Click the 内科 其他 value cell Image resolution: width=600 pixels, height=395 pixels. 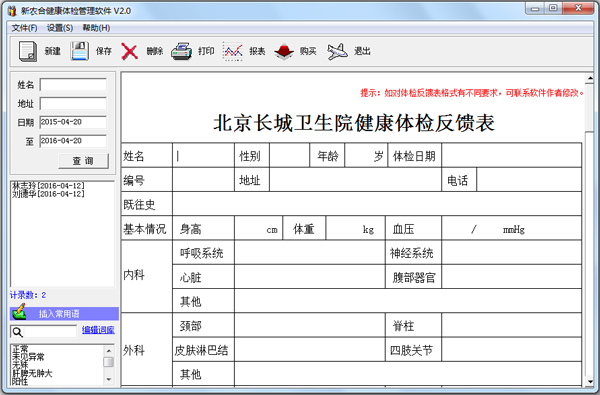(x=408, y=301)
